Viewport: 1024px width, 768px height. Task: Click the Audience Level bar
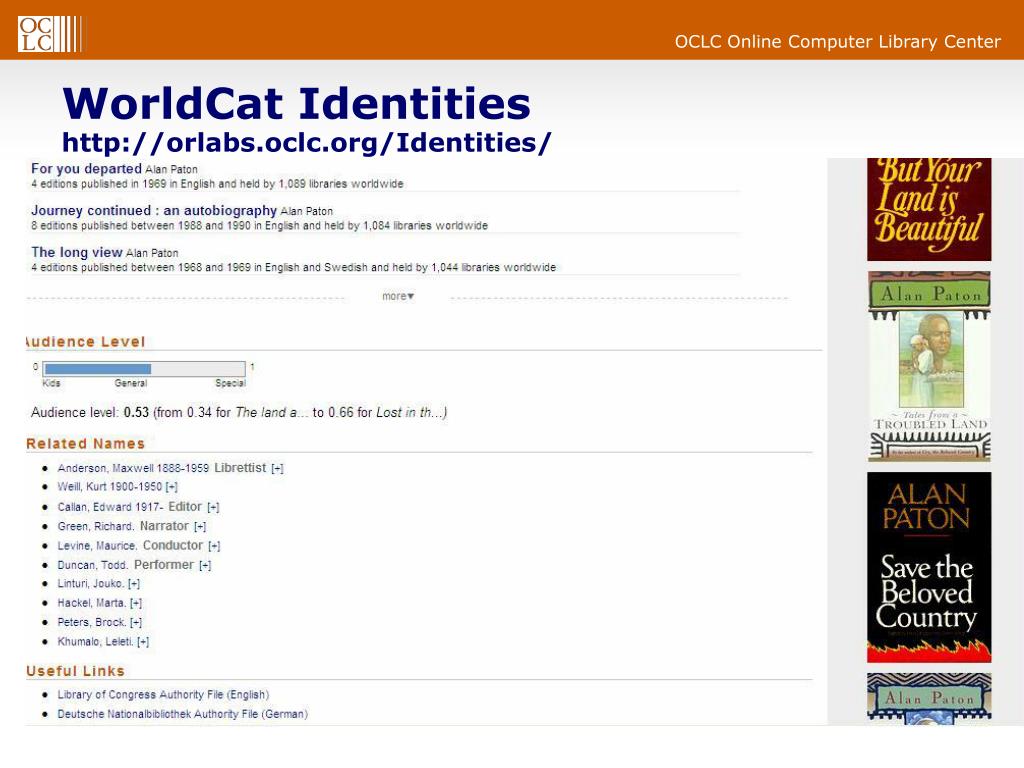click(144, 369)
